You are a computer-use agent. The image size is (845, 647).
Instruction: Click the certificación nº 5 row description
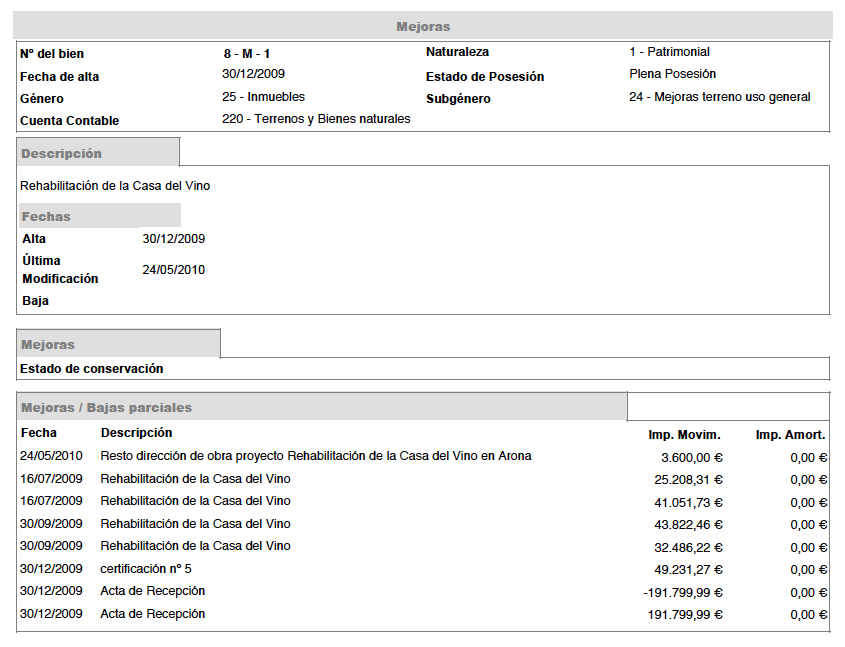pyautogui.click(x=146, y=568)
